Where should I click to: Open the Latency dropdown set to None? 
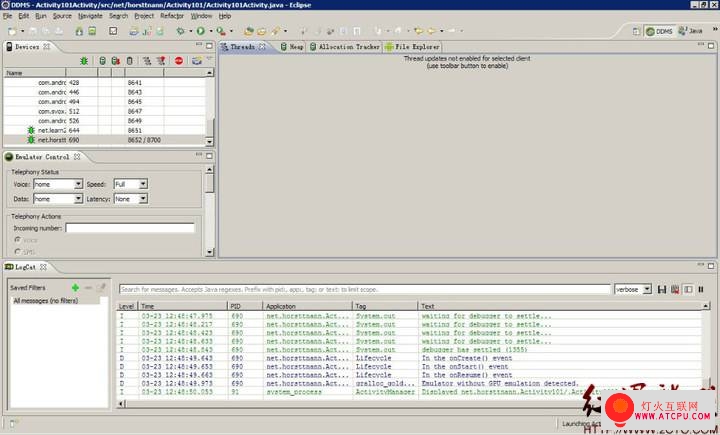[143, 199]
